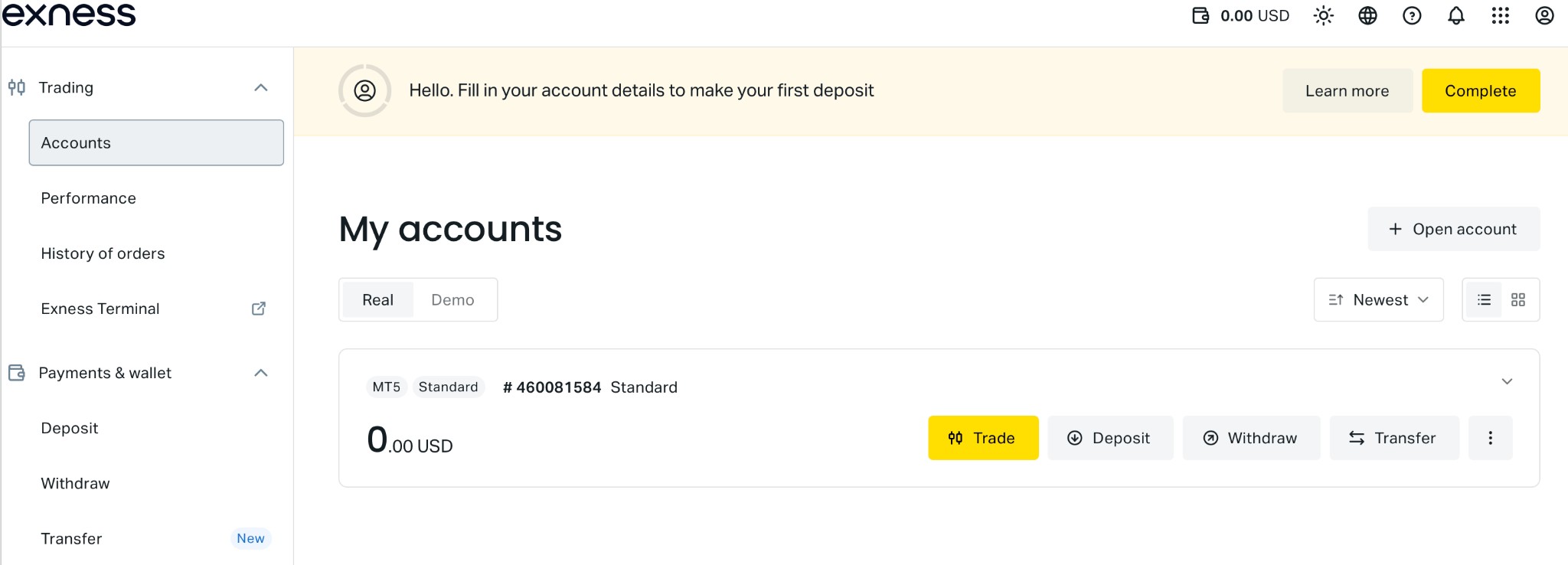1568x565 pixels.
Task: Switch to grid view layout
Action: (1518, 300)
